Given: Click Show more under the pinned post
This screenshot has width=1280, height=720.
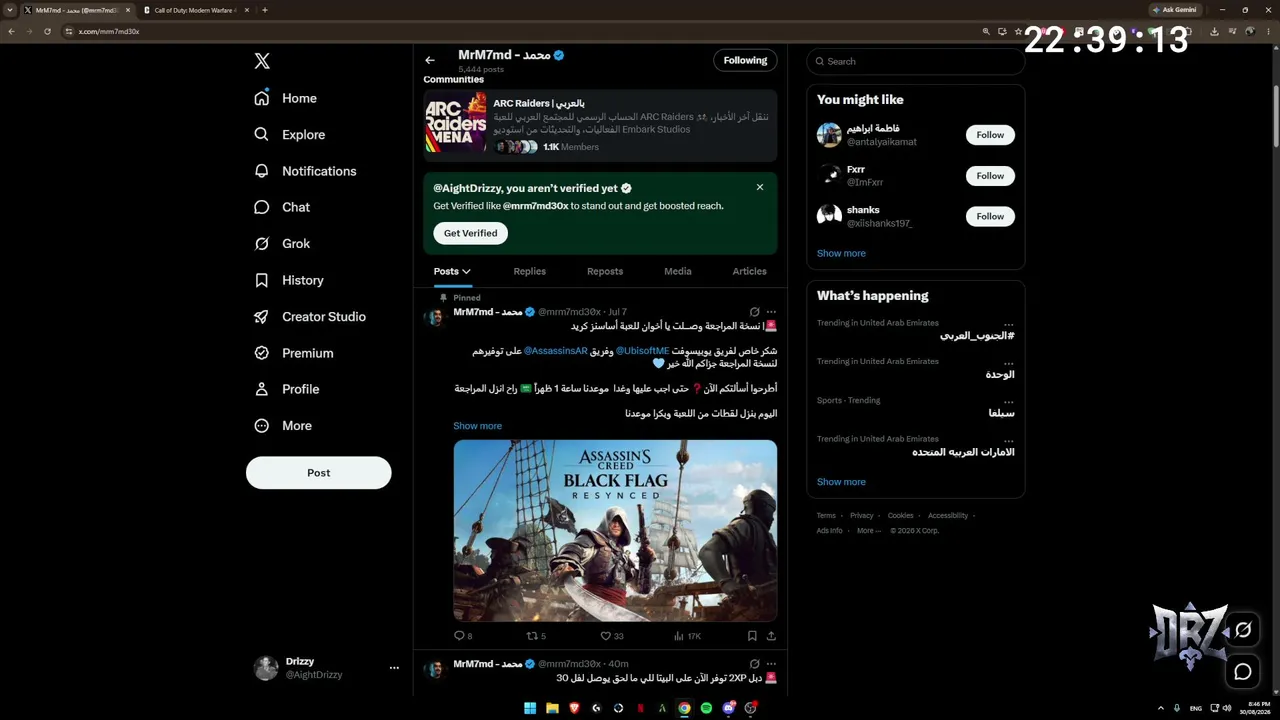Looking at the screenshot, I should (x=478, y=426).
